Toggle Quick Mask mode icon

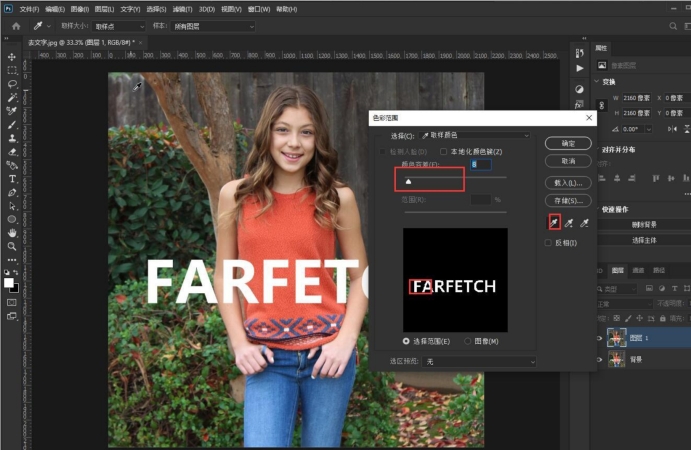(12, 302)
